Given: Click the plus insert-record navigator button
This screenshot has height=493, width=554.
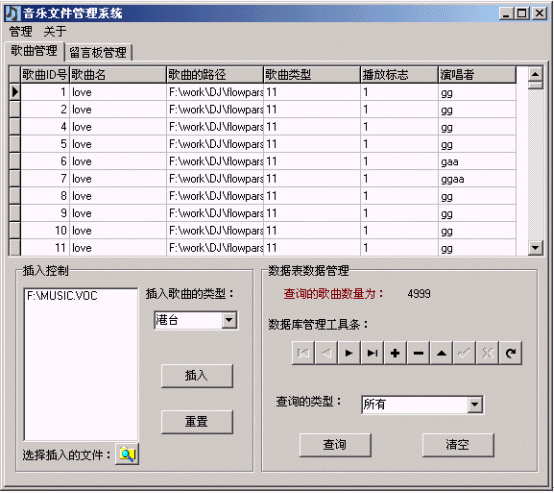Looking at the screenshot, I should [395, 353].
